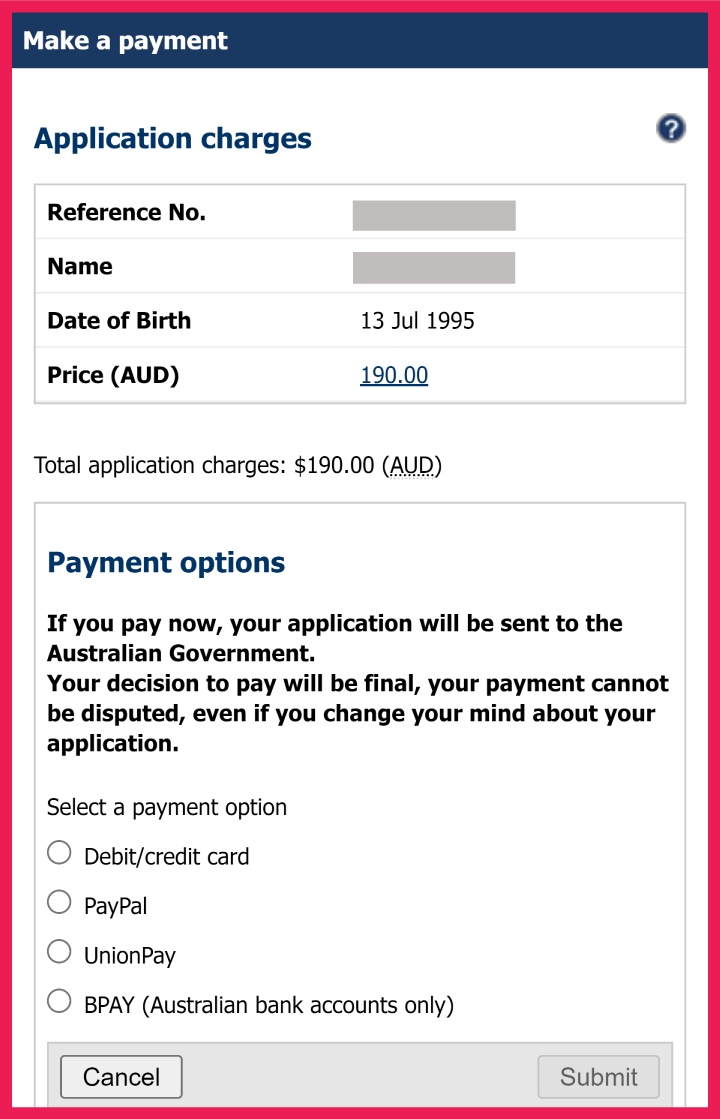Choose PayPal as the payment option

(x=60, y=902)
